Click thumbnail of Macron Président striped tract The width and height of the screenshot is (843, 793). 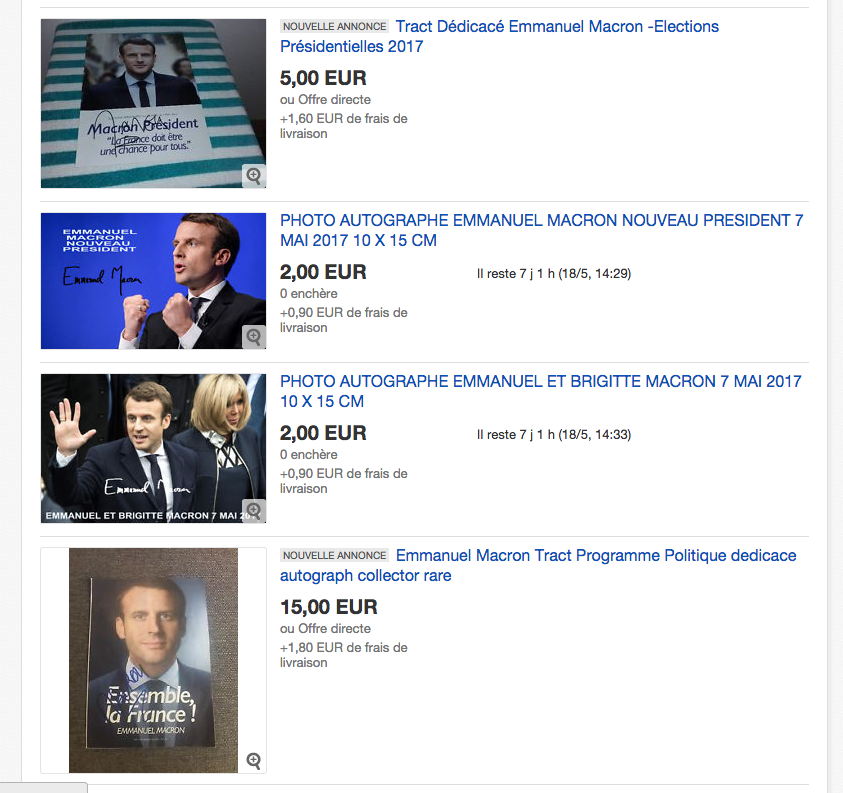click(x=153, y=103)
